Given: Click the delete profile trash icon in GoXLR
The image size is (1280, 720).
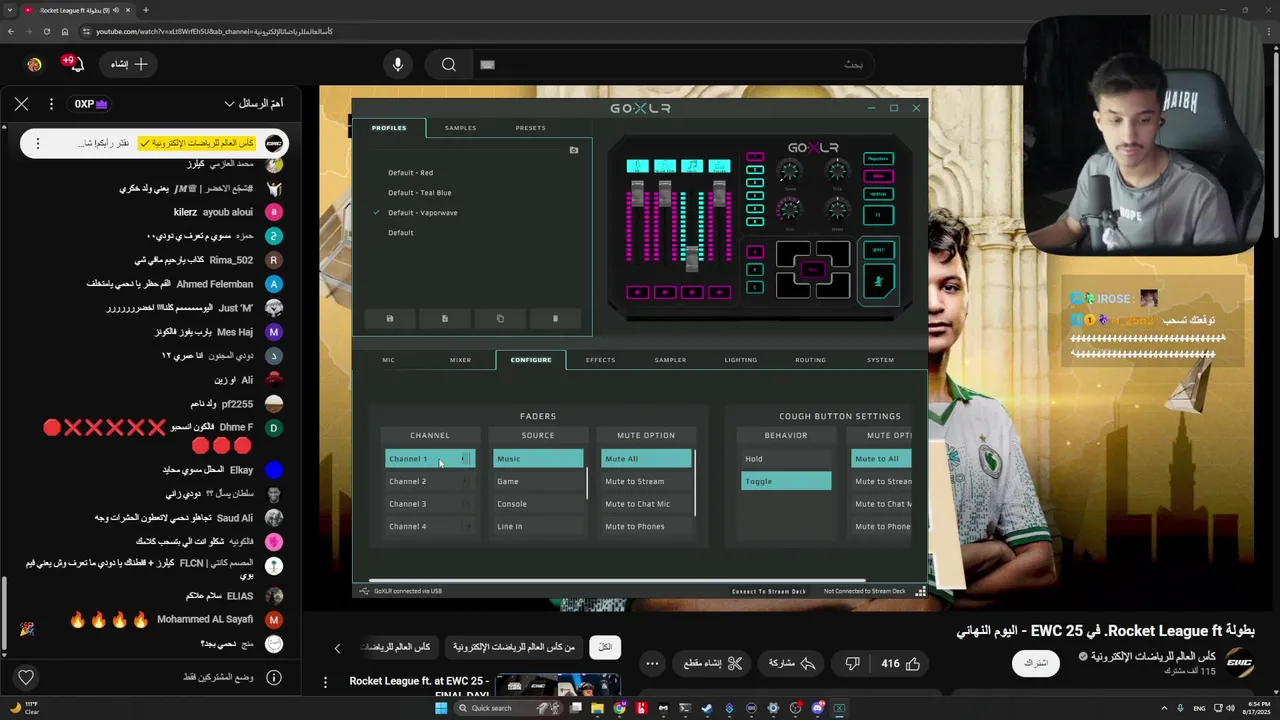Looking at the screenshot, I should point(555,319).
